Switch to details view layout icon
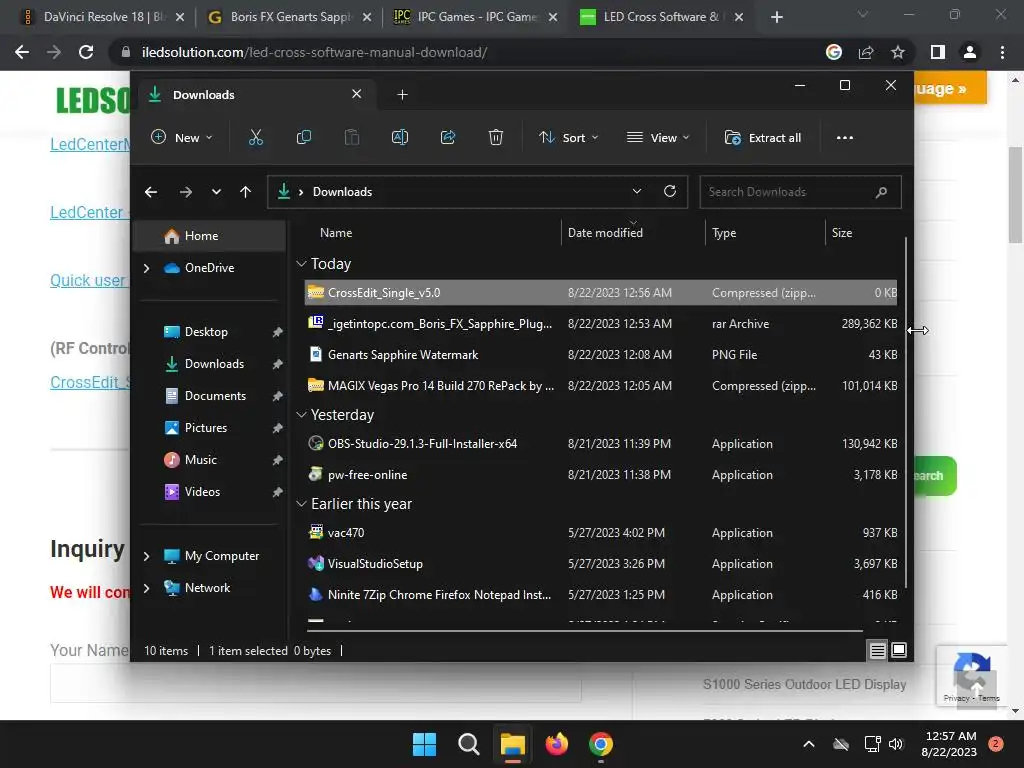This screenshot has height=768, width=1024. click(x=877, y=650)
